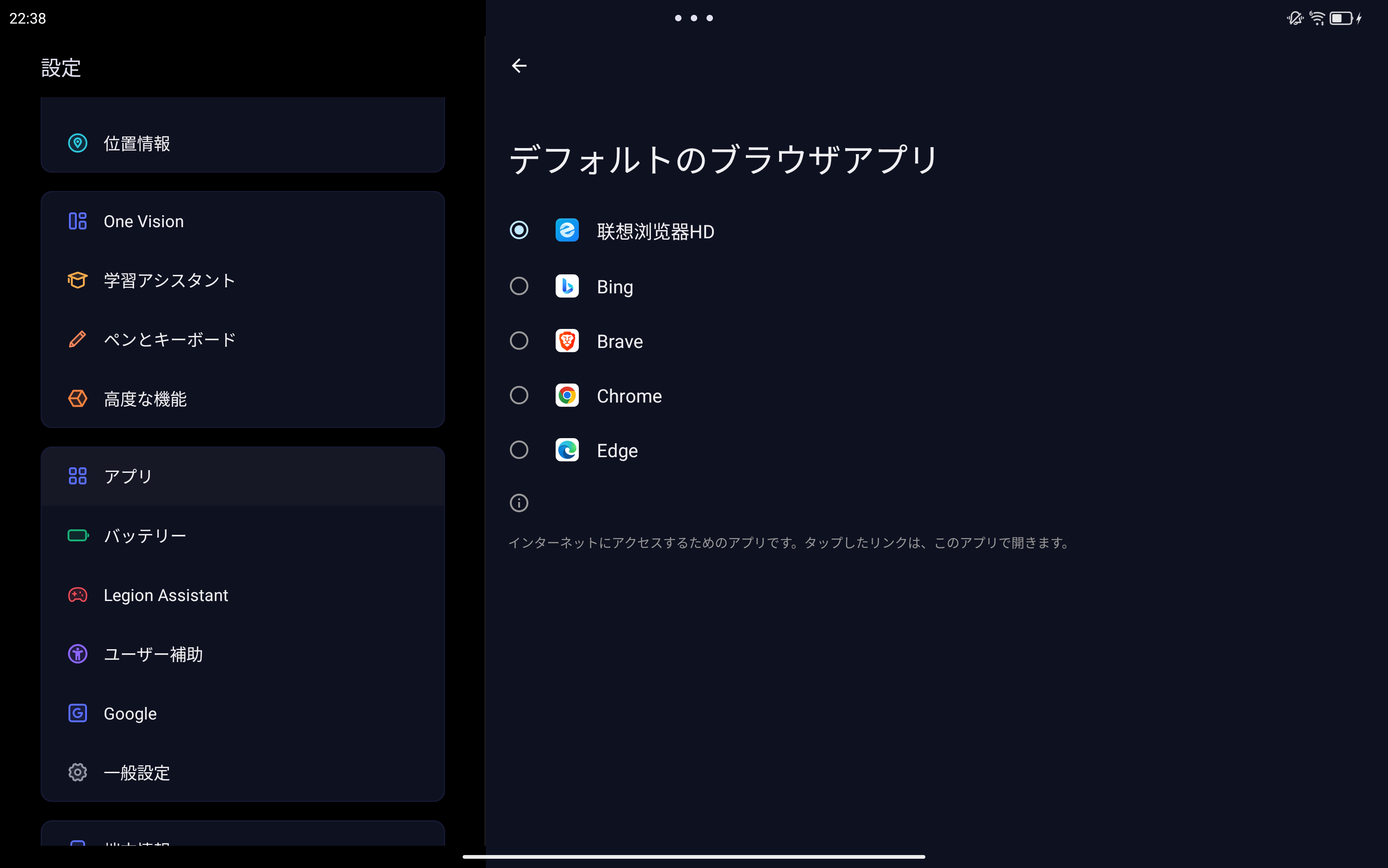Click the Brave lion app icon

(567, 341)
